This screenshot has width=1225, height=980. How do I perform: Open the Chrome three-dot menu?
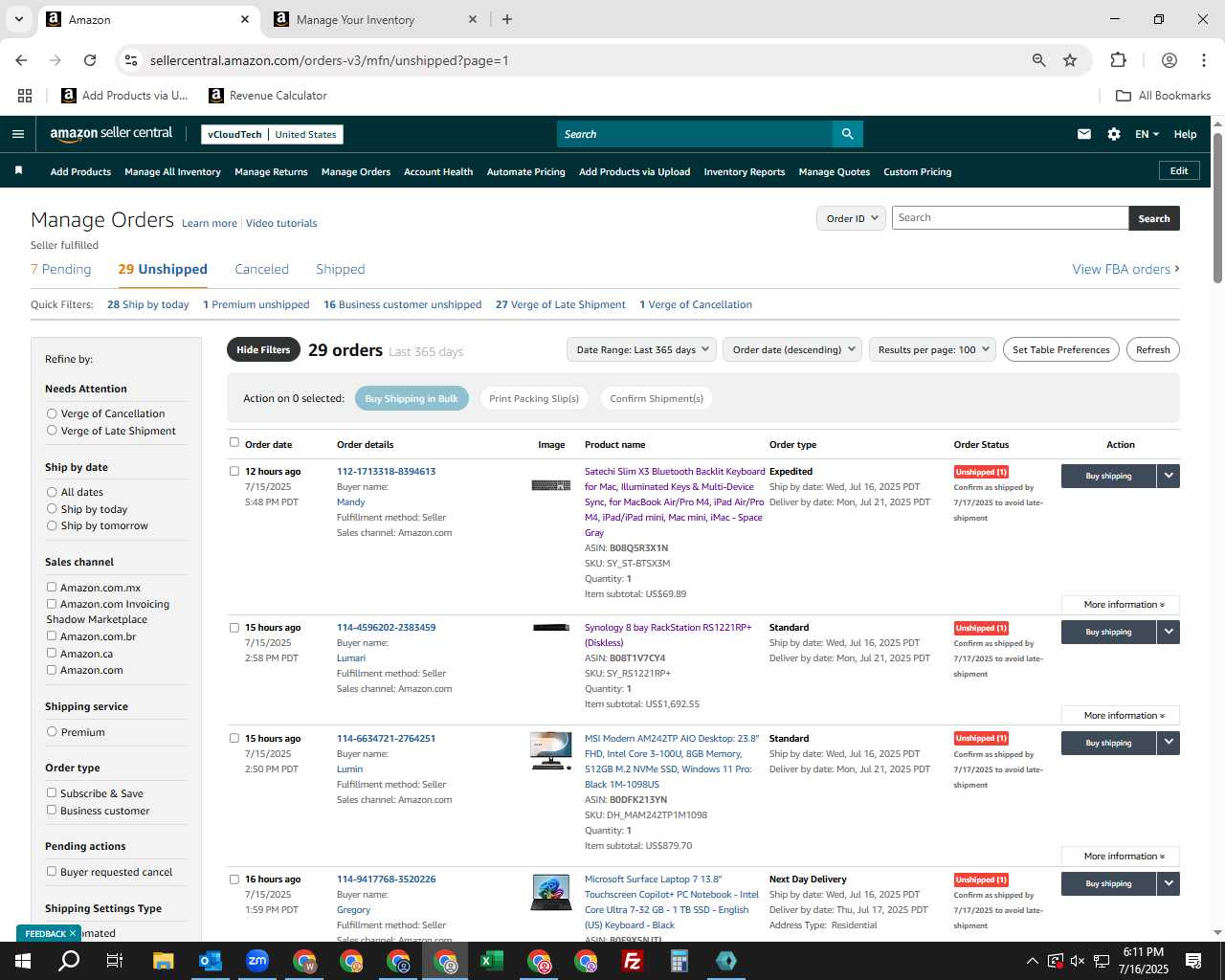click(1203, 60)
